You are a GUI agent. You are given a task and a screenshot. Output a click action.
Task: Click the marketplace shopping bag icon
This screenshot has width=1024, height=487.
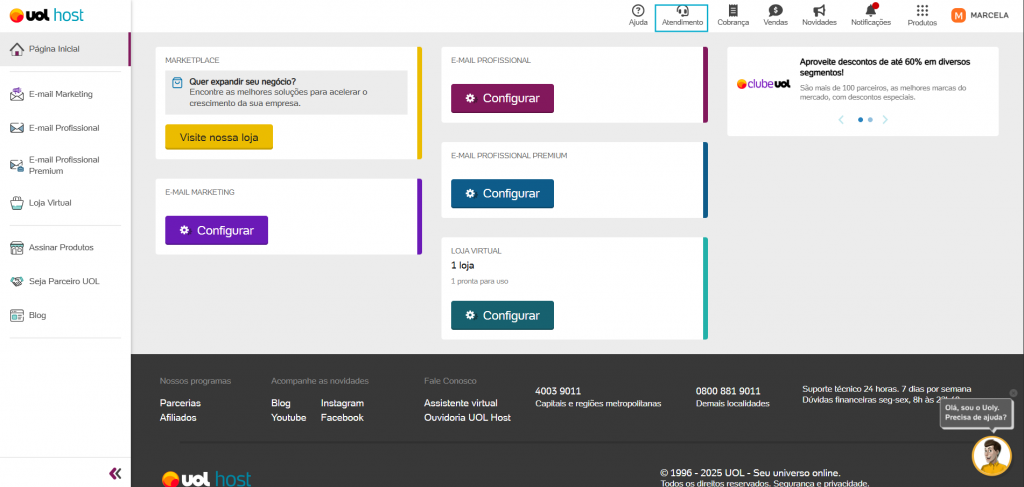click(x=177, y=83)
